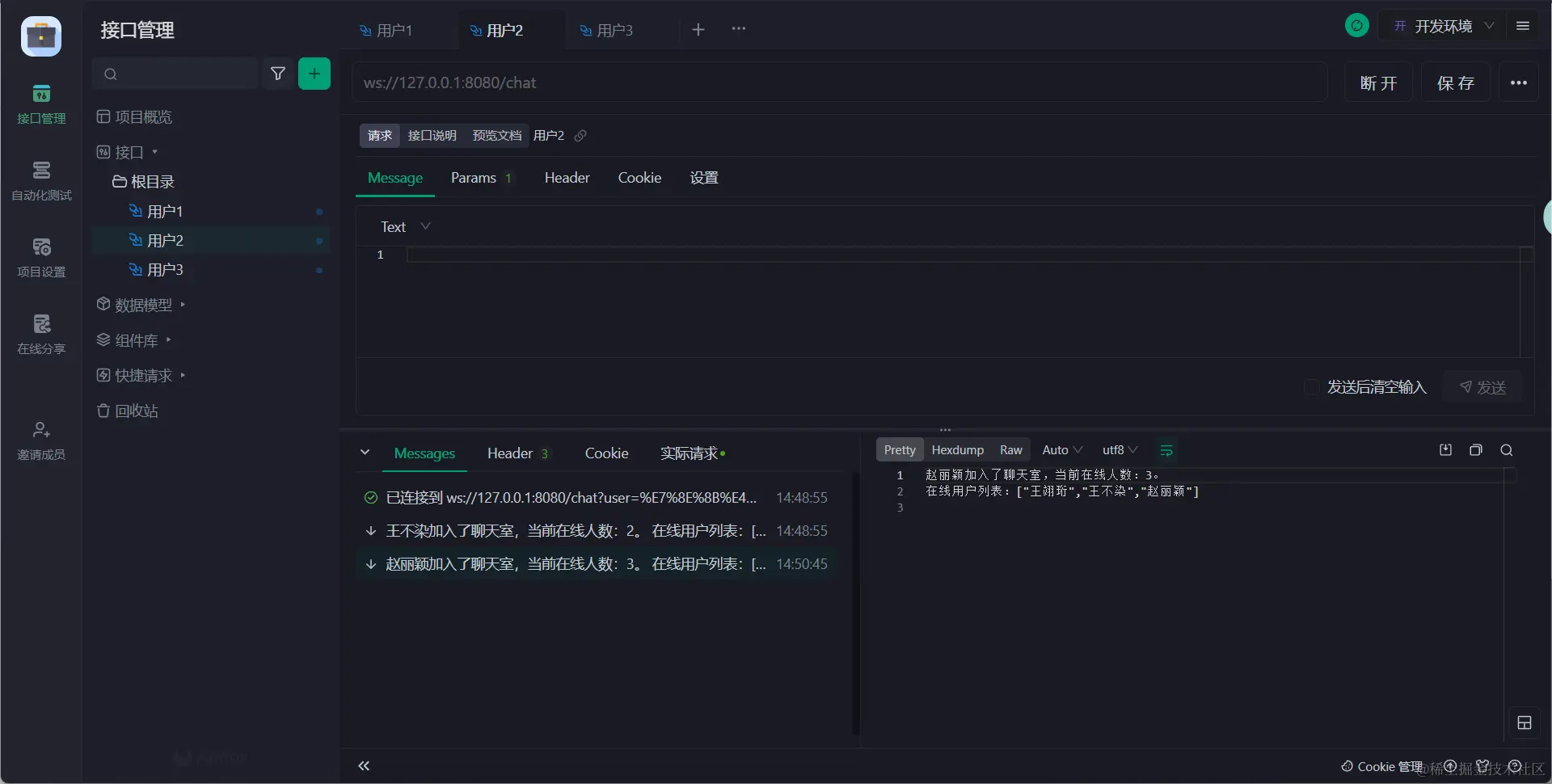
Task: Switch to 预览文档 view
Action: 496,136
